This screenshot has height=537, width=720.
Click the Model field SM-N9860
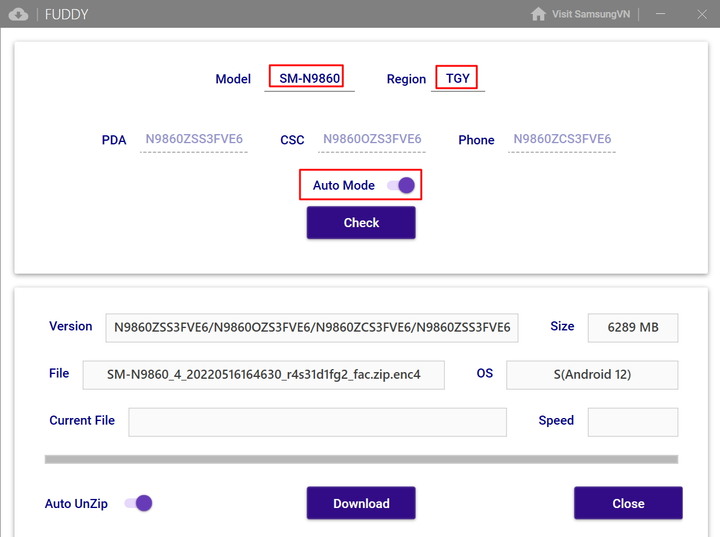pyautogui.click(x=309, y=79)
